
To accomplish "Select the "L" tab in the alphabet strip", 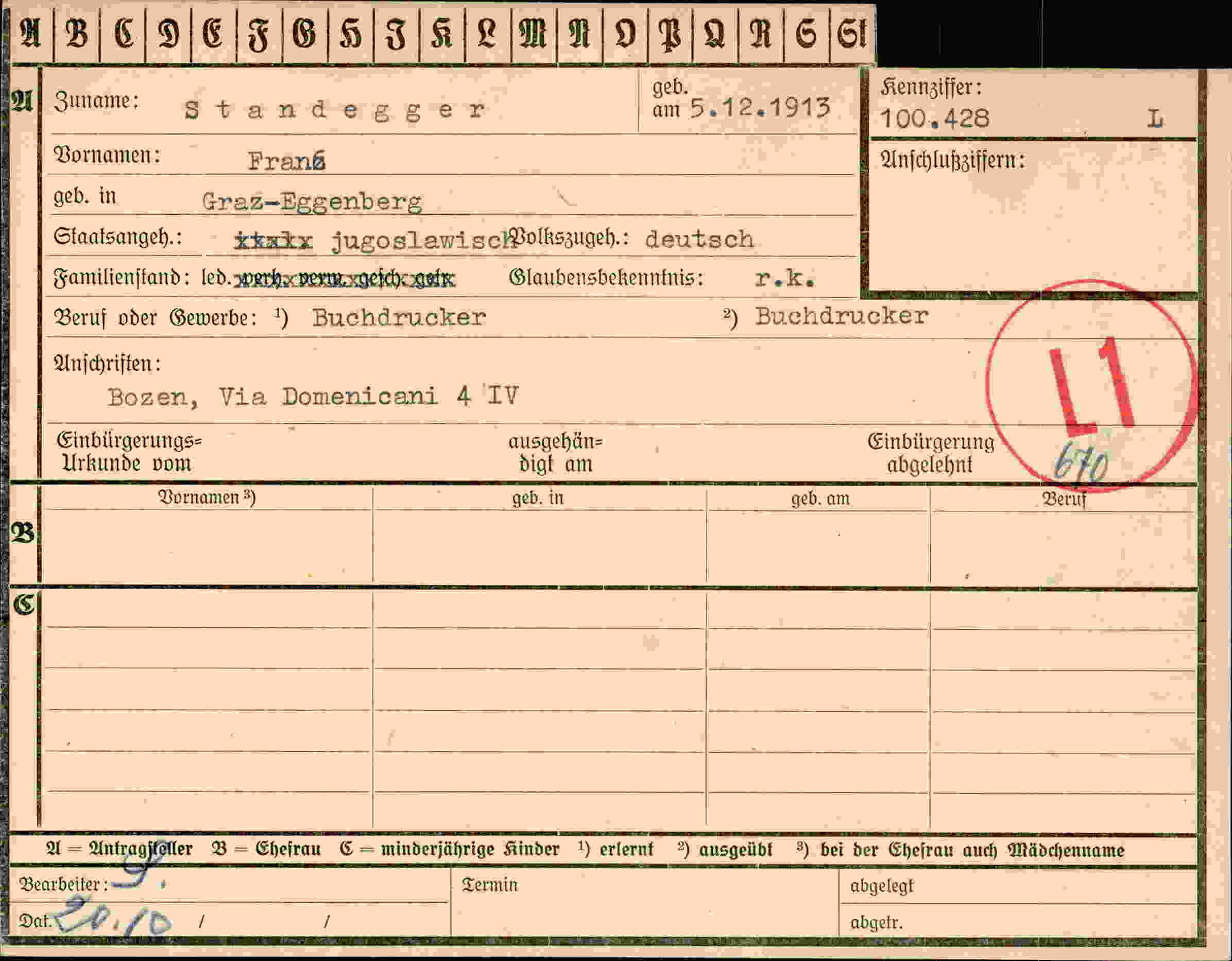I will pos(487,33).
